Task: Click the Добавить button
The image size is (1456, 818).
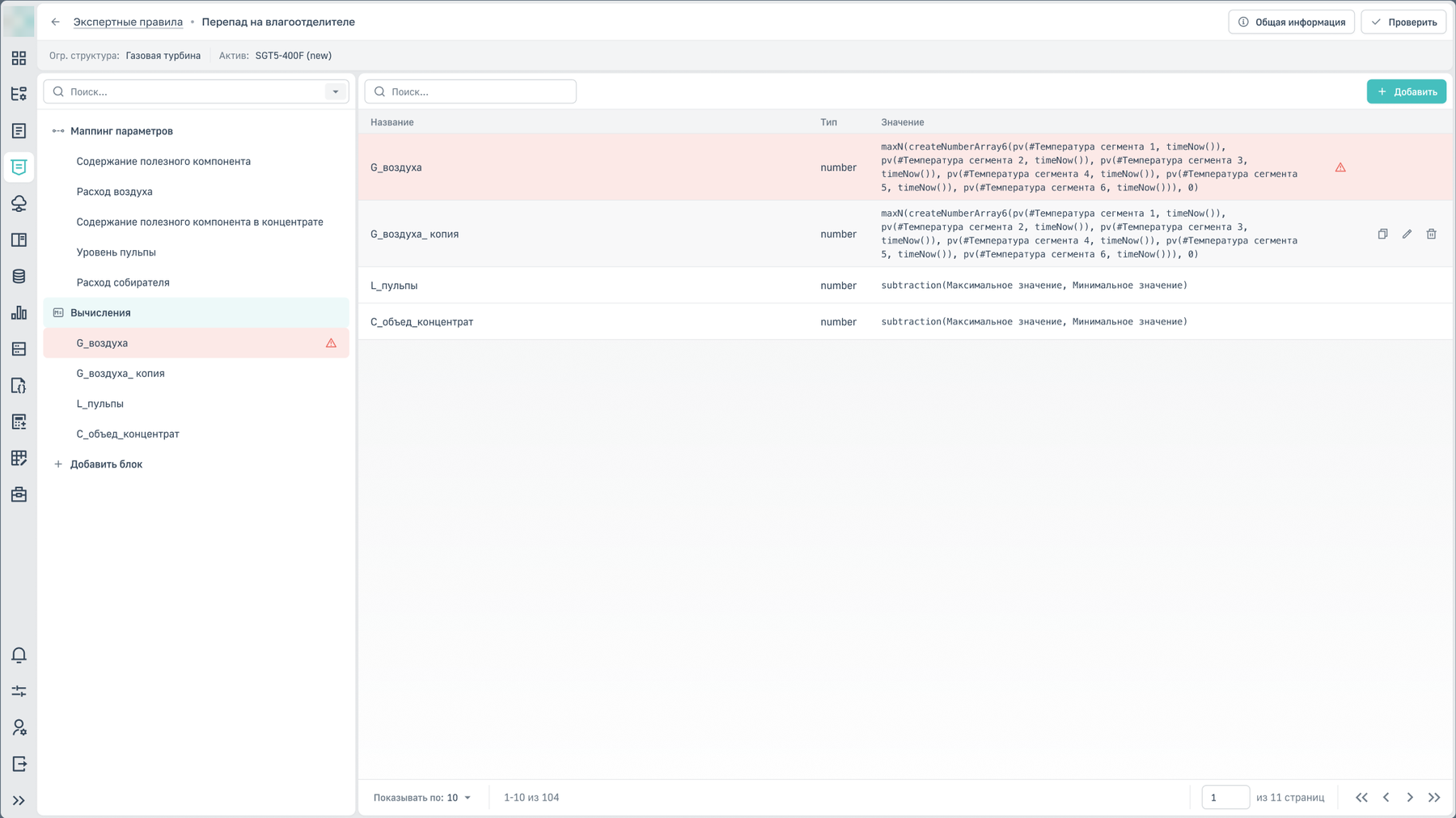Action: 1406,91
